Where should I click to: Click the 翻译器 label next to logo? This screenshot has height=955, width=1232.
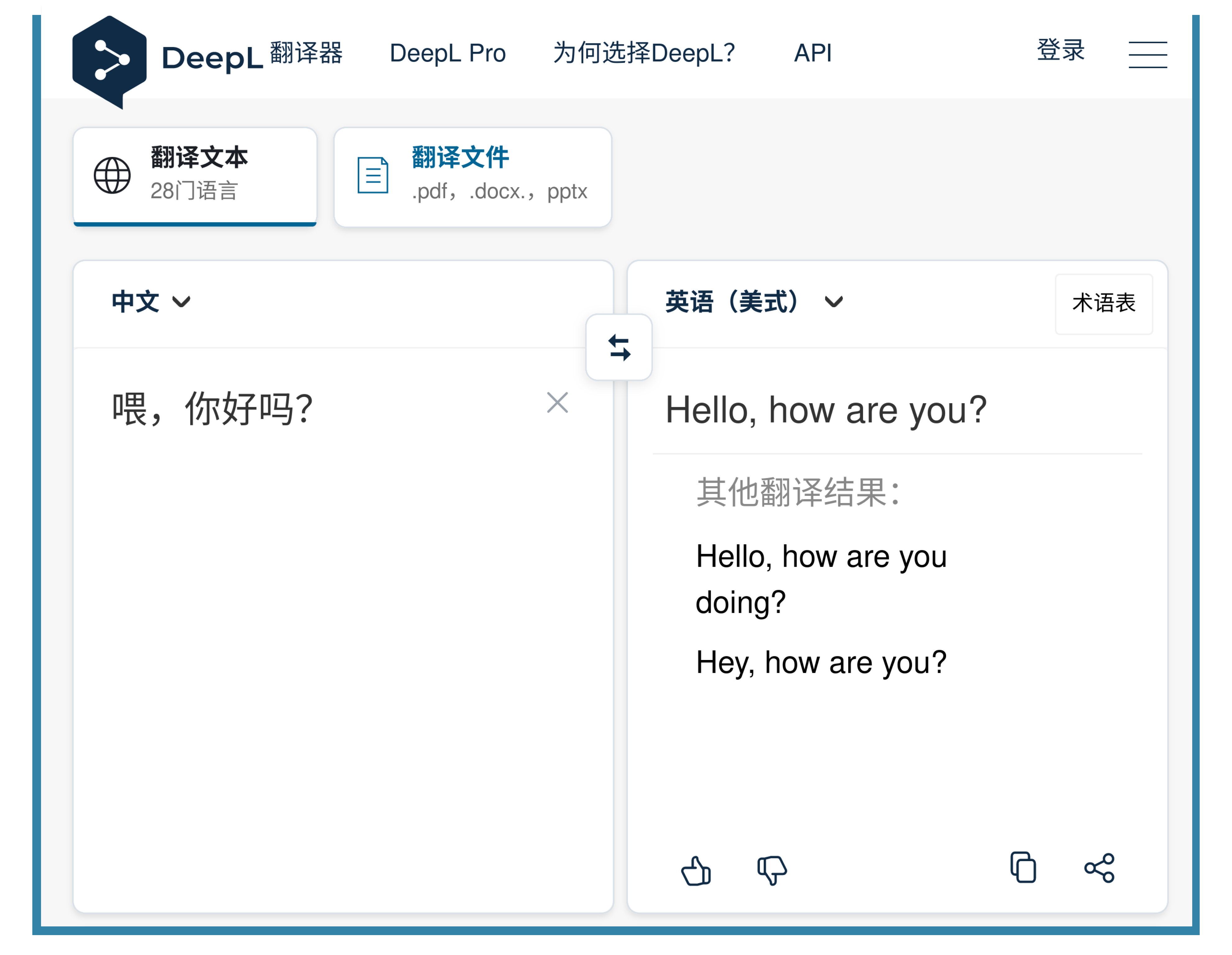pyautogui.click(x=306, y=53)
